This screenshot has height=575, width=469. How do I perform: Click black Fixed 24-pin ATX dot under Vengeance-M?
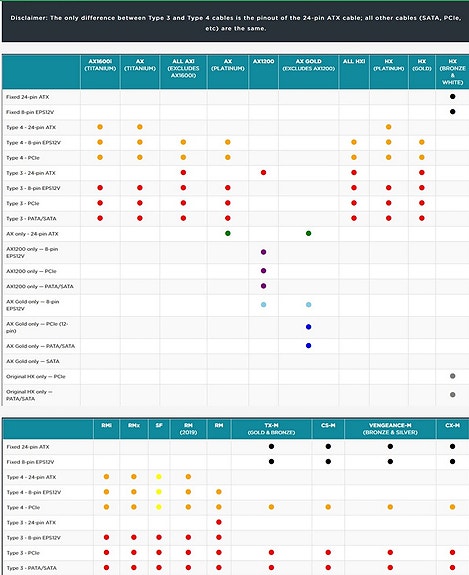pos(390,446)
